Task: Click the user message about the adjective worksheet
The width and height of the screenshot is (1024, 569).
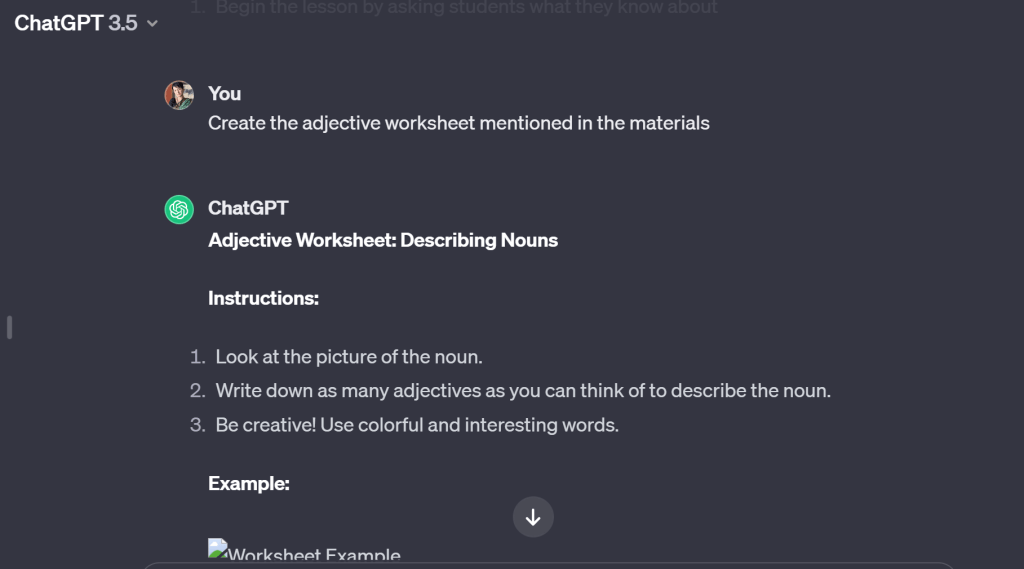Action: pos(458,124)
